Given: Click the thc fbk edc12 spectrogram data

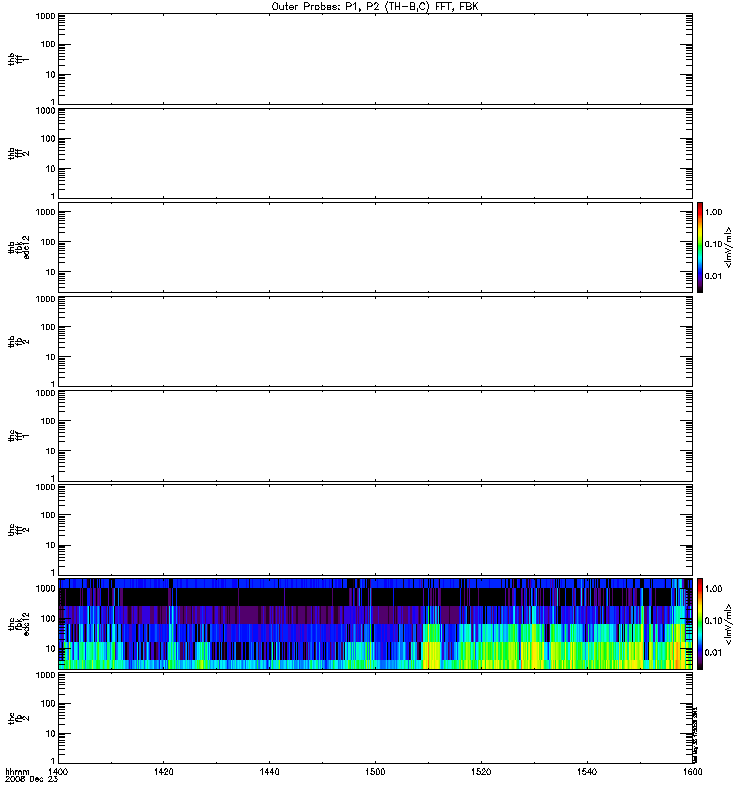Looking at the screenshot, I should pyautogui.click(x=375, y=623).
